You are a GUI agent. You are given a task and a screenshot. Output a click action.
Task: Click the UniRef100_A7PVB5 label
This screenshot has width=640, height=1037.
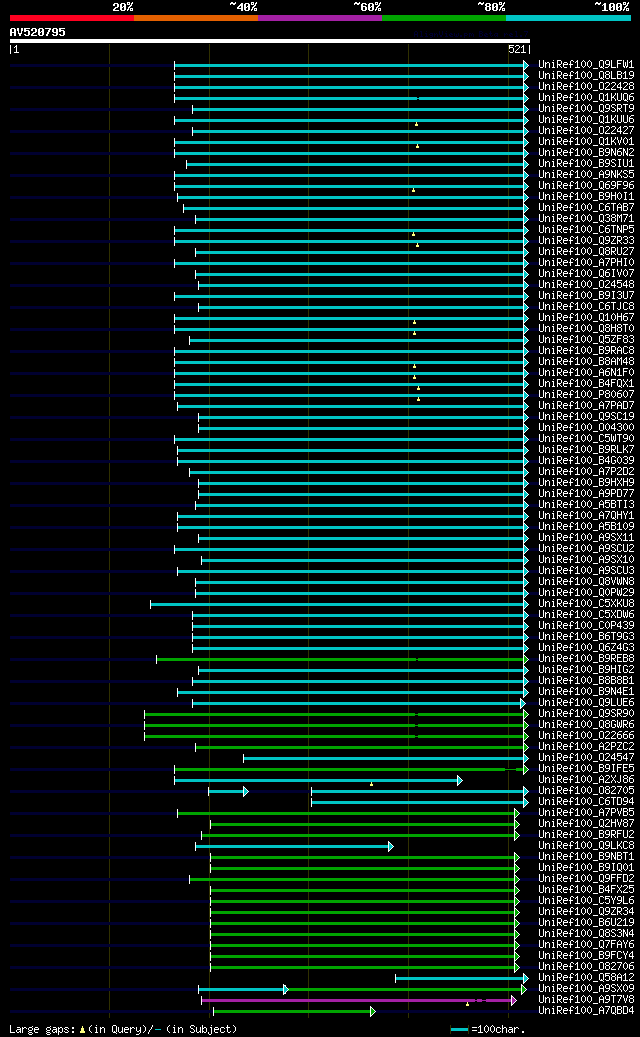(x=586, y=812)
